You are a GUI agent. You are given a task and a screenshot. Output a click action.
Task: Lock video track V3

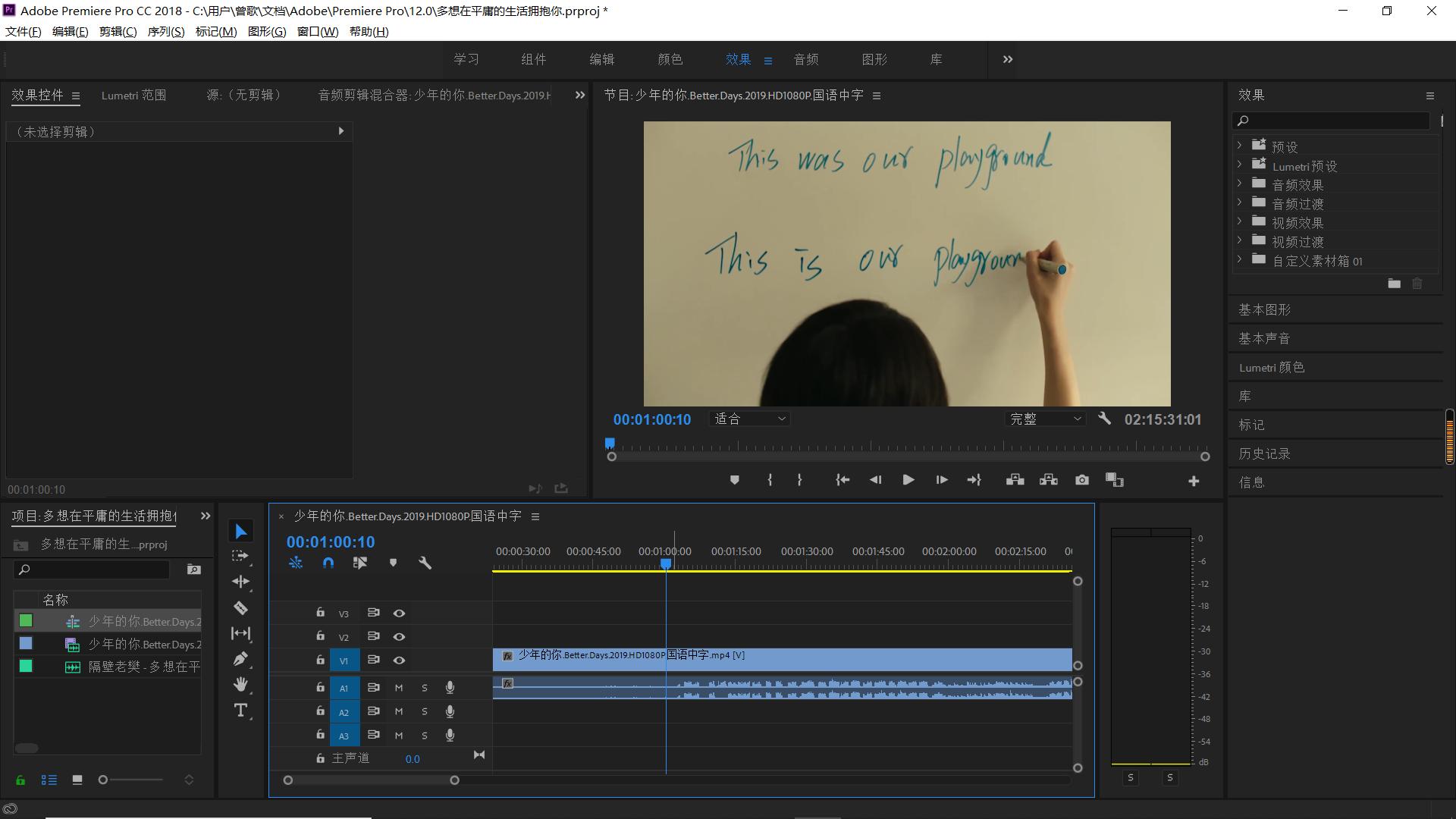pos(320,613)
